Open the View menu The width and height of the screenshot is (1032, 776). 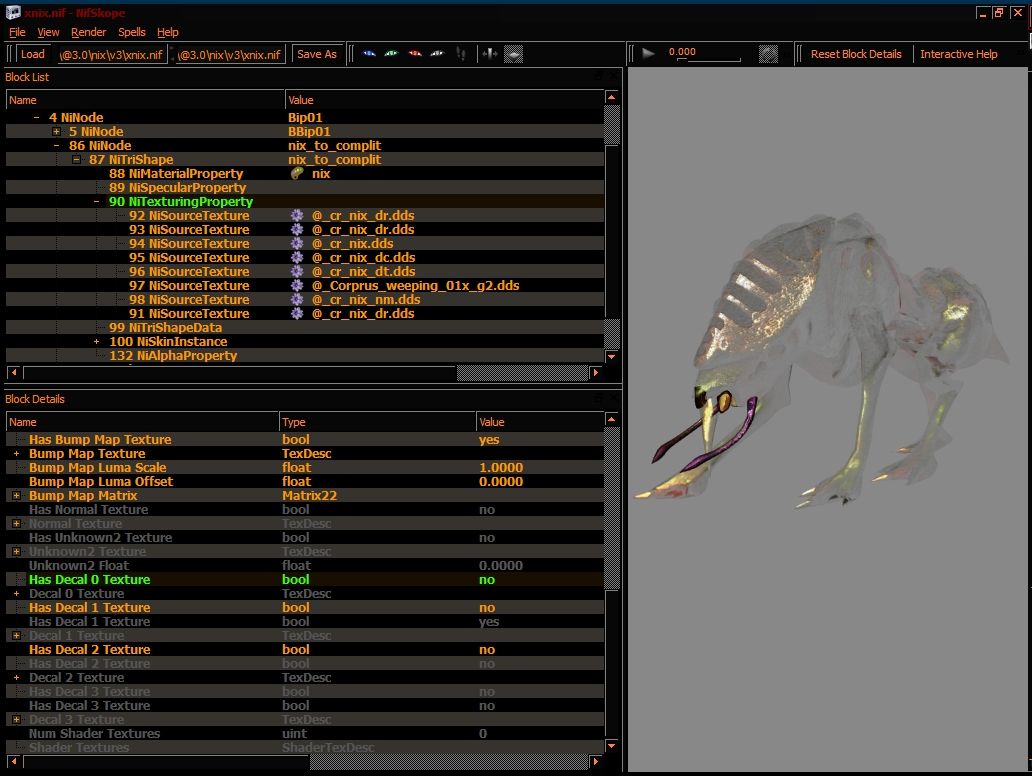coord(48,32)
